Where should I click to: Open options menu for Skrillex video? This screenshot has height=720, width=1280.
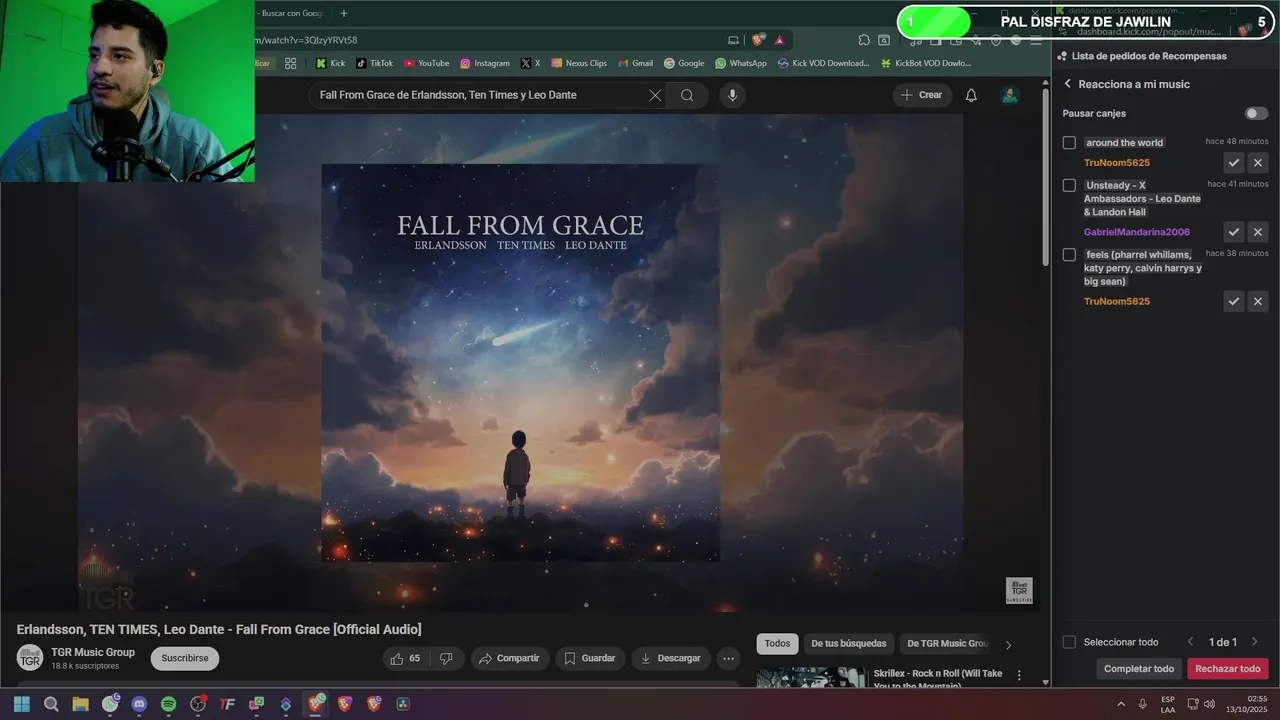[1019, 676]
